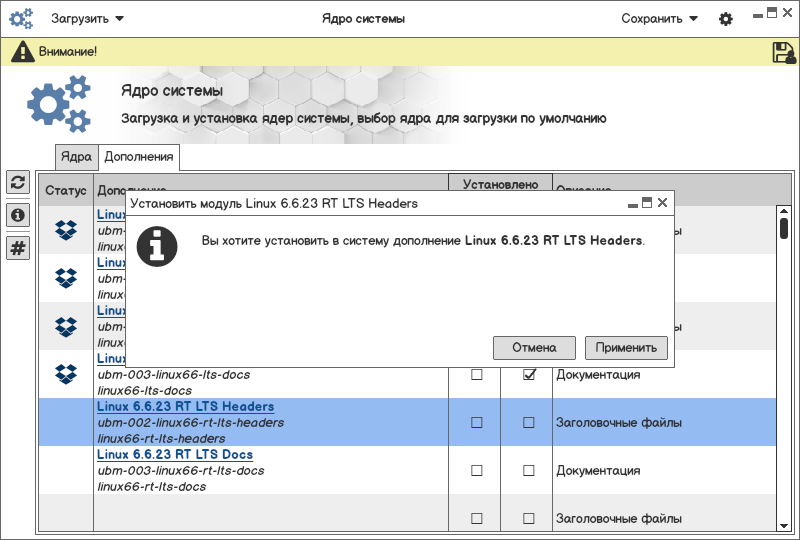Screen dimensions: 800x540
Task: Click Внимание! warning text
Action: [68, 52]
